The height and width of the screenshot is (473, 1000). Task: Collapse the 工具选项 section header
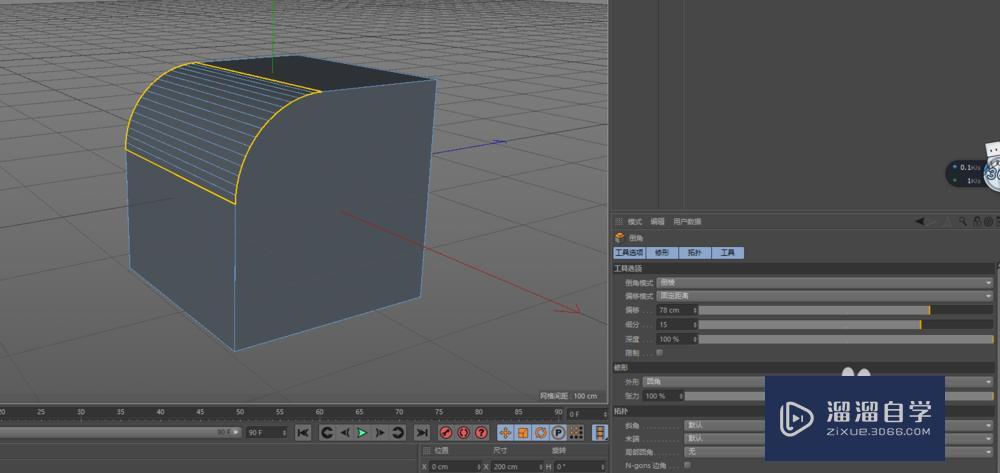click(x=804, y=268)
